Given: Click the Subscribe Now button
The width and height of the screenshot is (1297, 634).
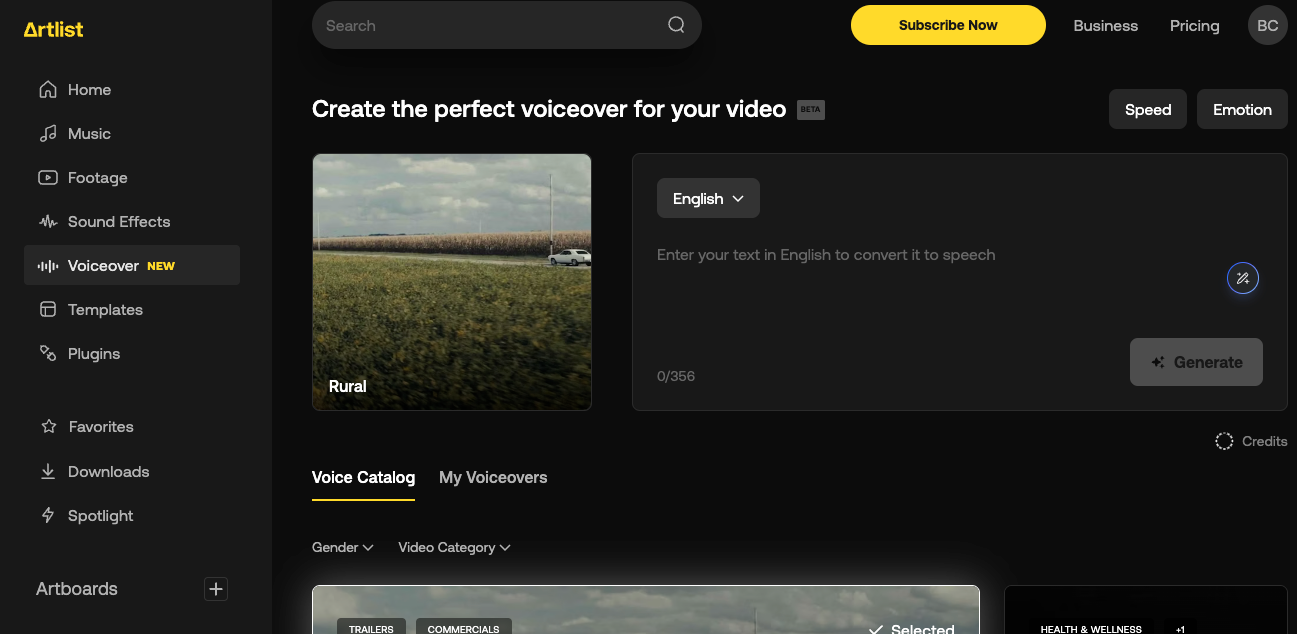Looking at the screenshot, I should pos(947,26).
